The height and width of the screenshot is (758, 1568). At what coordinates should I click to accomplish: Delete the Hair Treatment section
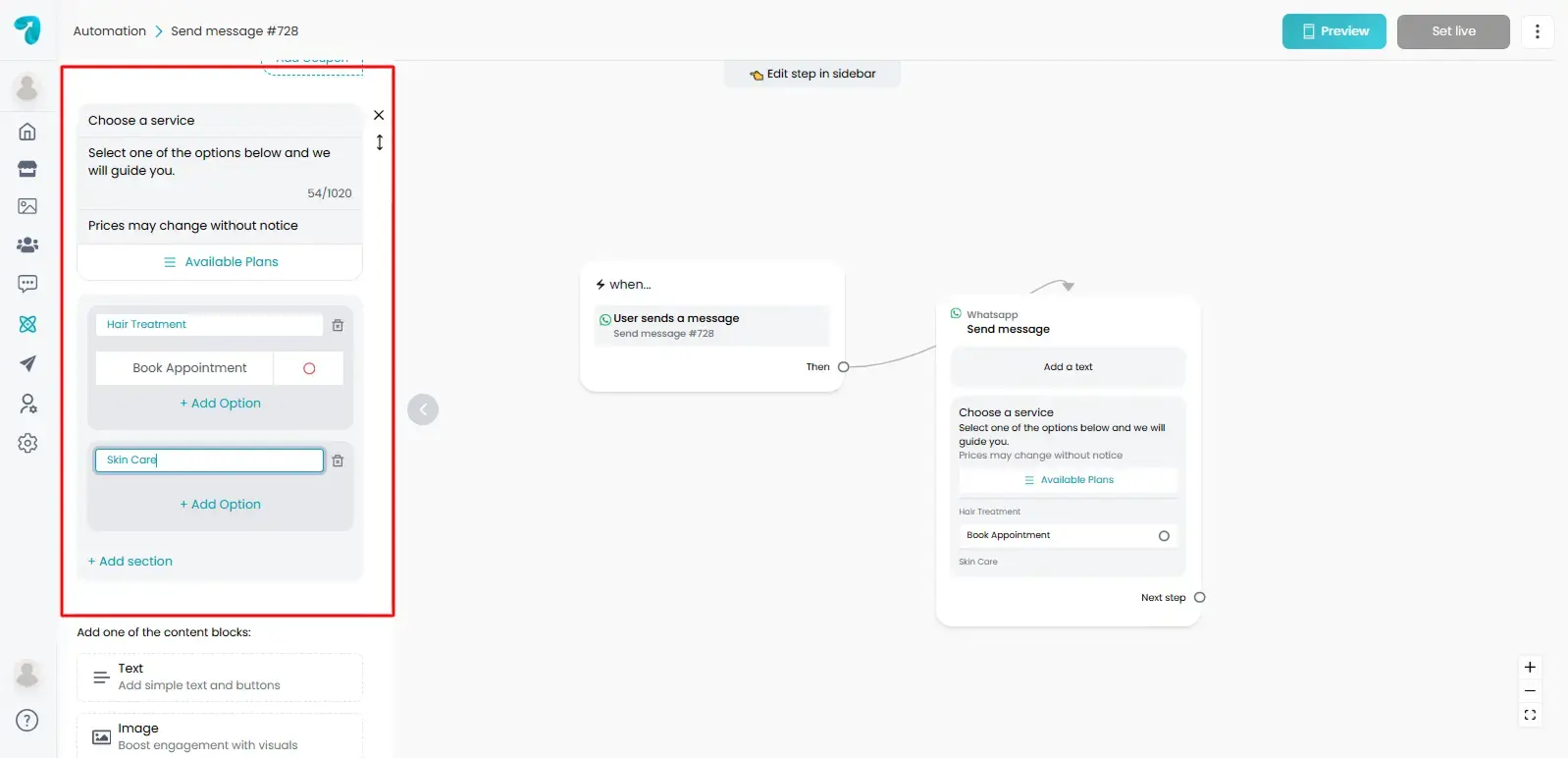(338, 325)
